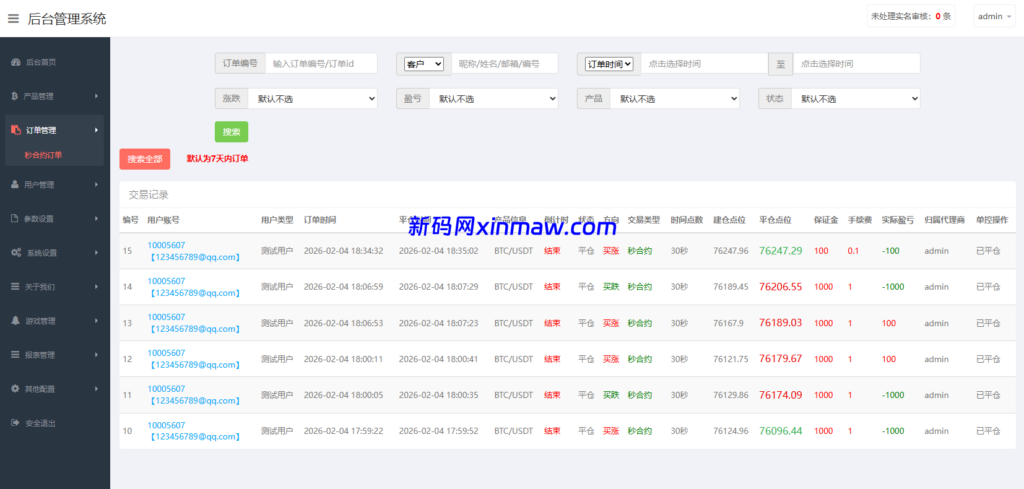1024x489 pixels.
Task: Click close price 76206.55
Action: point(780,287)
